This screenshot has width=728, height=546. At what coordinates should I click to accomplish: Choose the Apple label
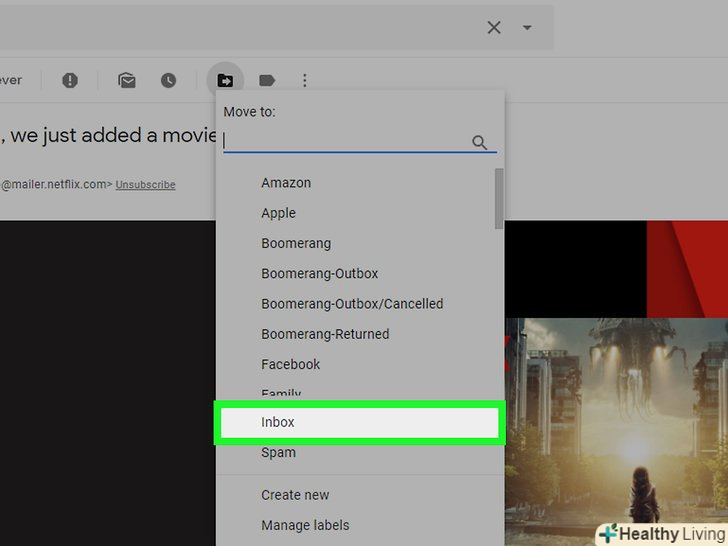pyautogui.click(x=278, y=213)
